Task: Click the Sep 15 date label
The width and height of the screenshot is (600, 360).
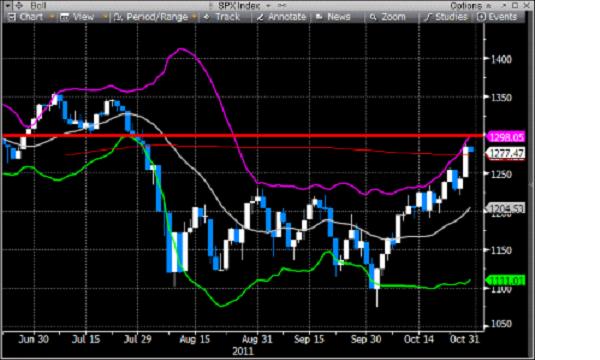Action: [309, 339]
